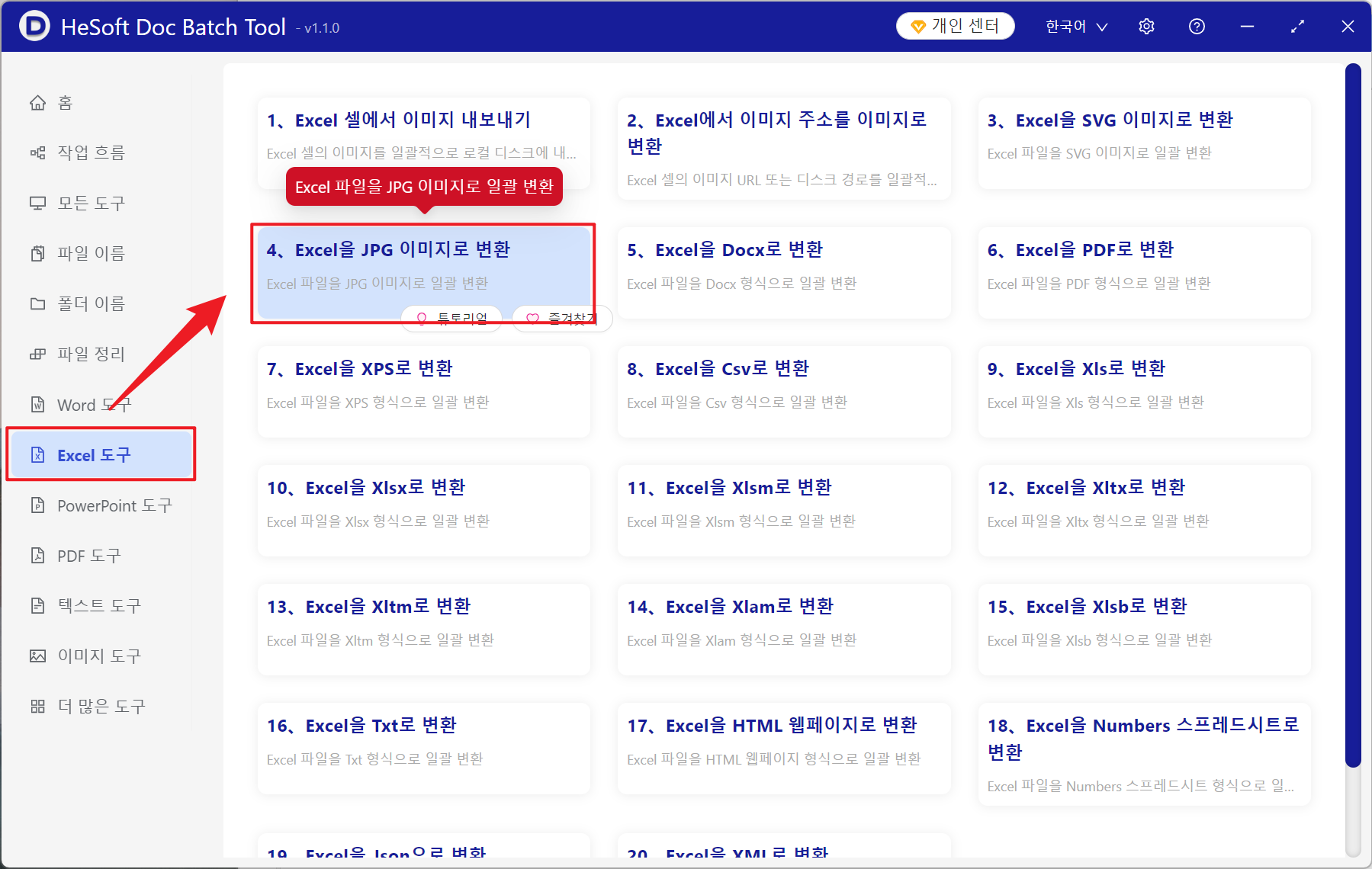Screen dimensions: 1372x869
Task: Click the workflow icon beside 작업 흐름
Action: click(37, 152)
